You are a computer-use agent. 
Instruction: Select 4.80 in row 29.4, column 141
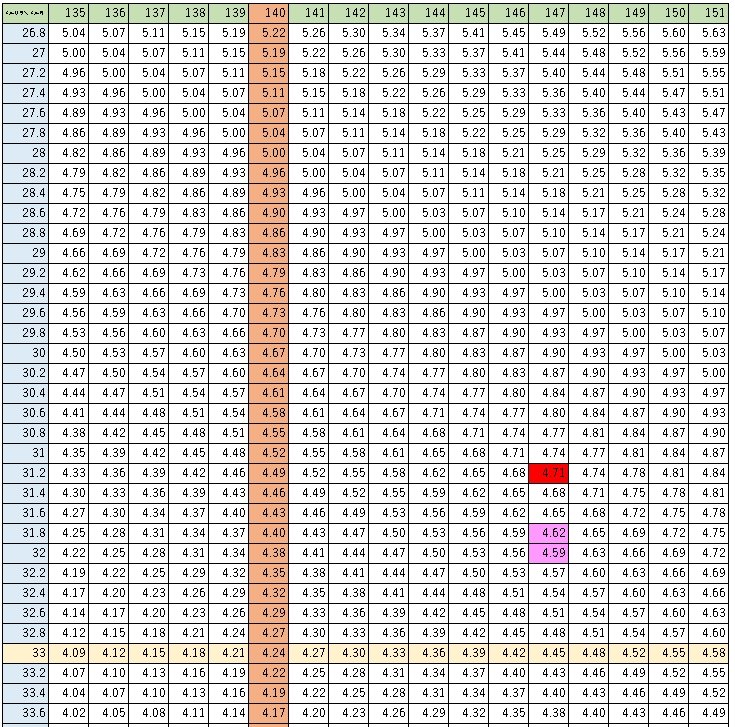(x=308, y=293)
